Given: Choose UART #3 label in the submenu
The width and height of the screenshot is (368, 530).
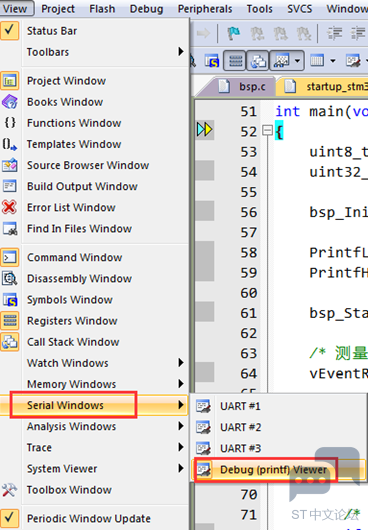Looking at the screenshot, I should [x=241, y=448].
